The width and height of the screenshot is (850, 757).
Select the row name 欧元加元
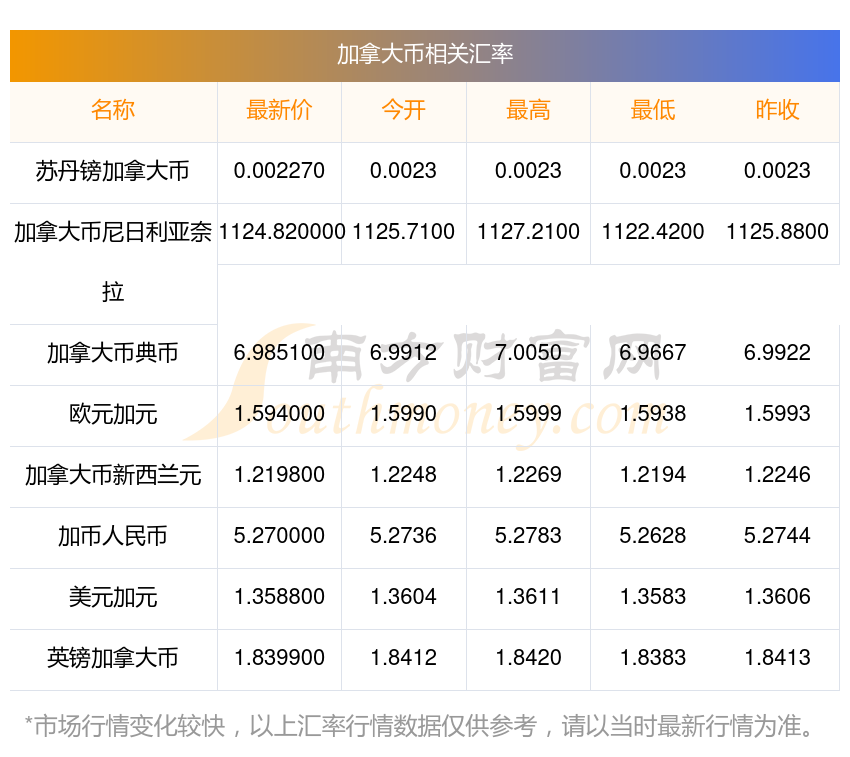(113, 415)
